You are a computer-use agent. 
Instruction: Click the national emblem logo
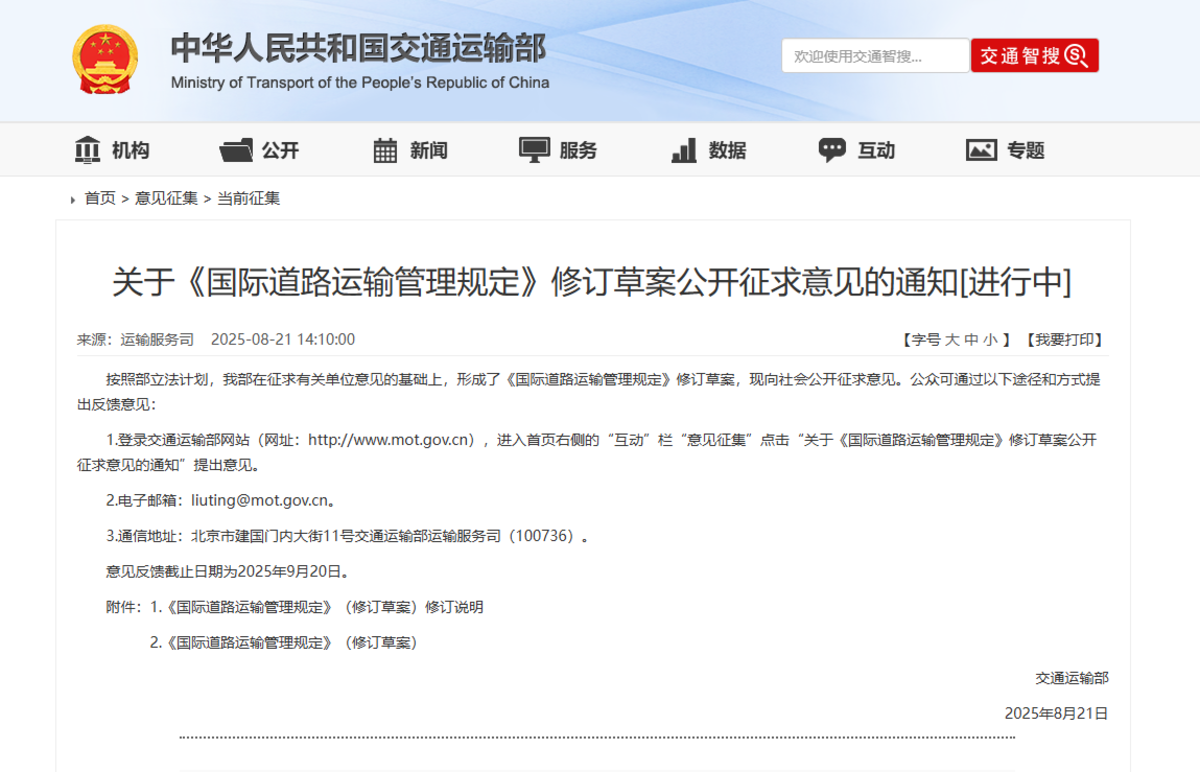(x=105, y=60)
